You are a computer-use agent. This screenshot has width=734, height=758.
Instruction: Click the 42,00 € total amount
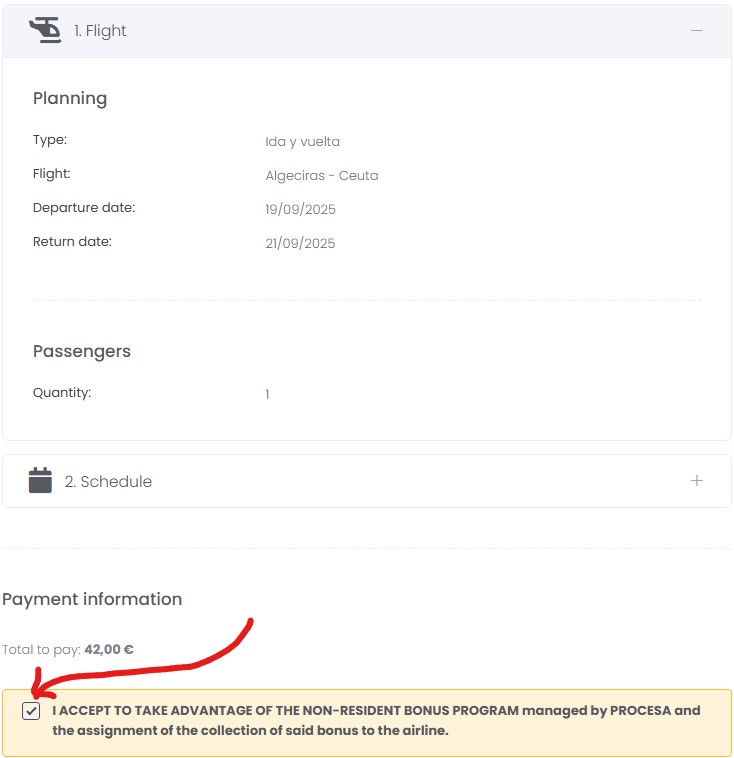pyautogui.click(x=109, y=649)
